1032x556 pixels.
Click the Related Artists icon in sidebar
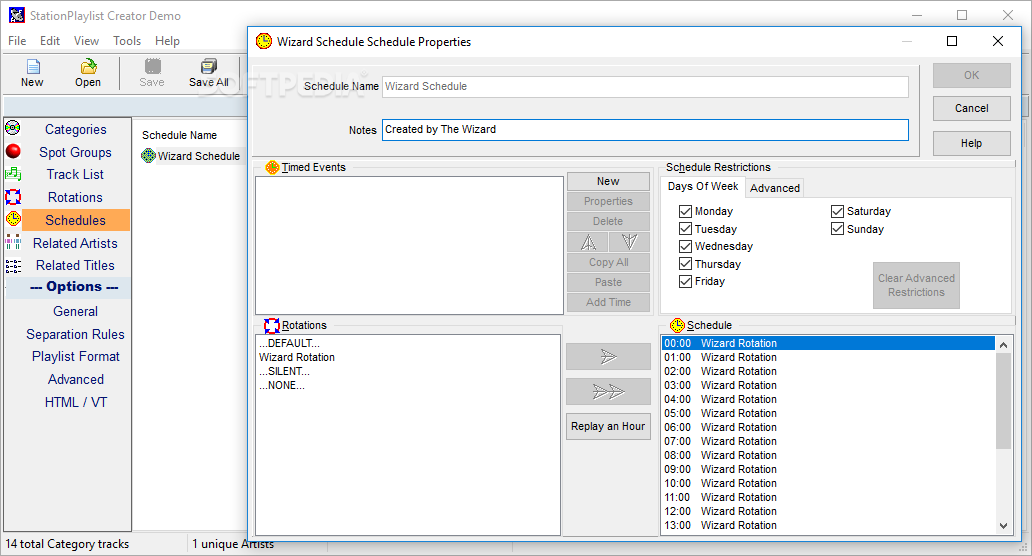tap(13, 242)
